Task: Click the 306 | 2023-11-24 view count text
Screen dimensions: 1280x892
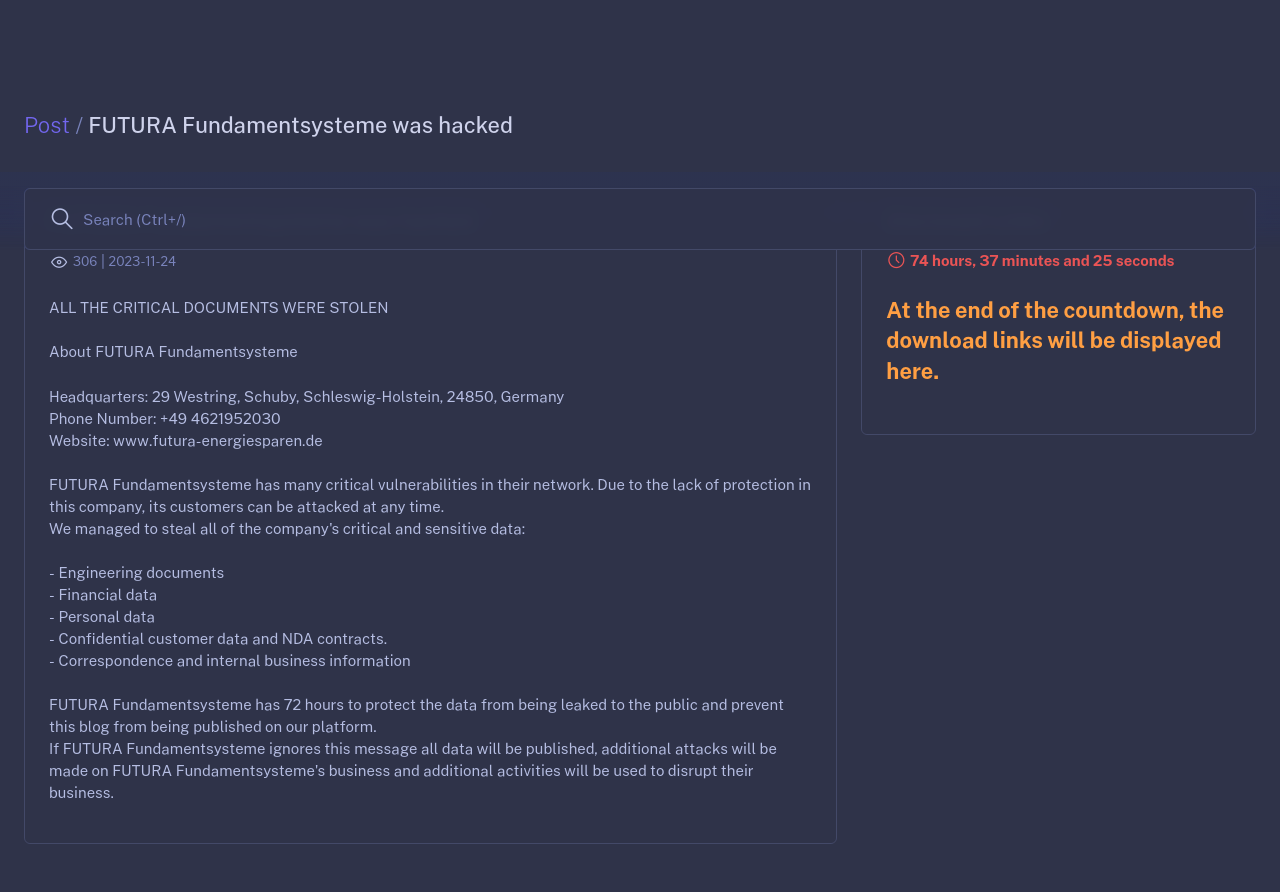Action: 124,261
